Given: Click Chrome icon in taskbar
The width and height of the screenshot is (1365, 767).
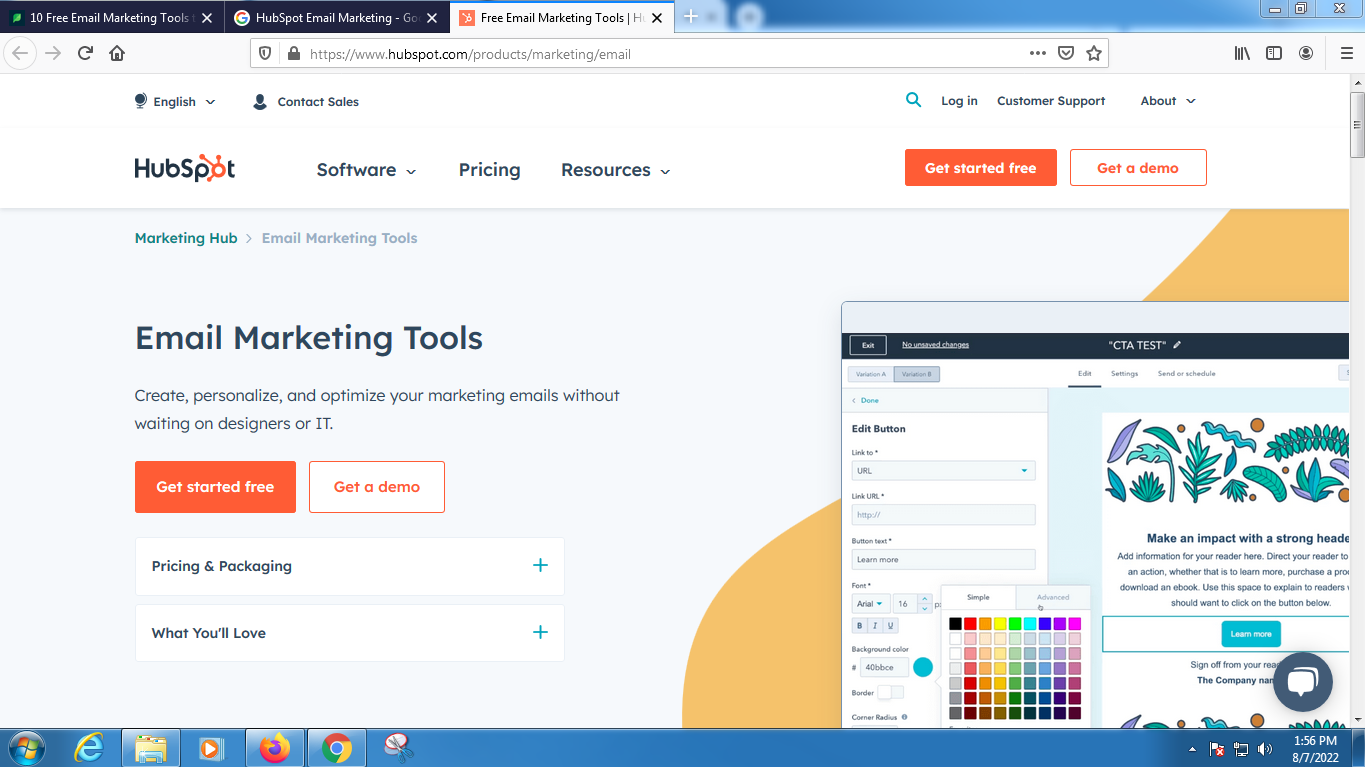Looking at the screenshot, I should click(337, 748).
